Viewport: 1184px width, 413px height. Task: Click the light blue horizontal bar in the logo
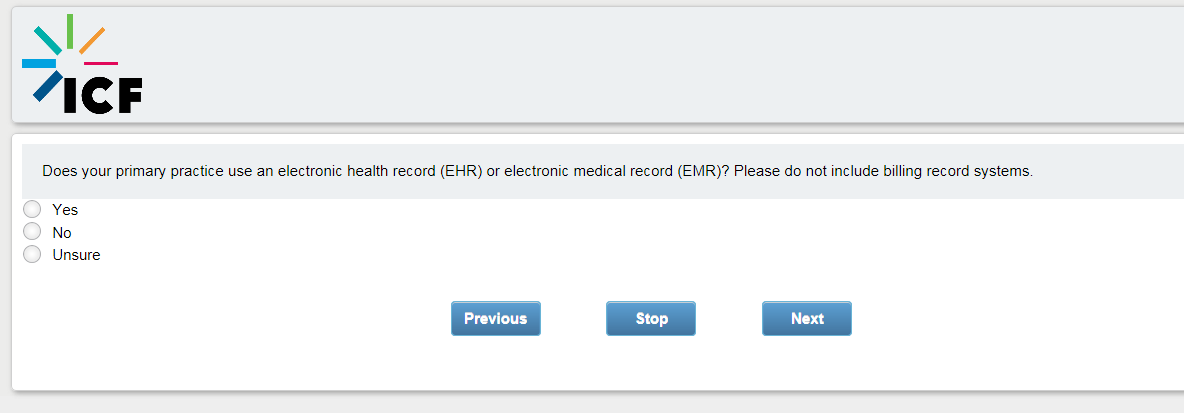pyautogui.click(x=39, y=64)
